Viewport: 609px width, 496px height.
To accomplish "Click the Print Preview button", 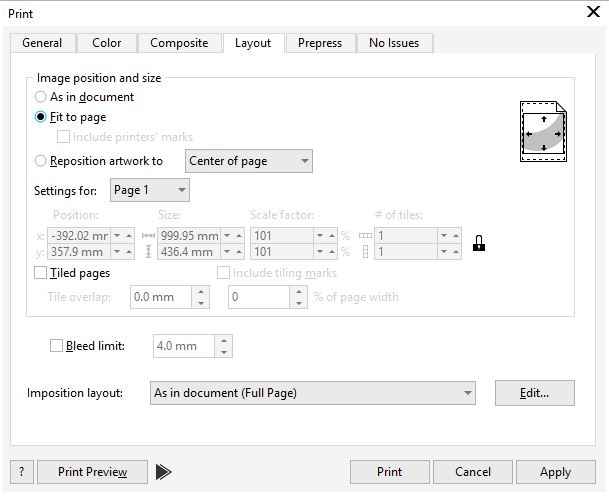I will 92,472.
